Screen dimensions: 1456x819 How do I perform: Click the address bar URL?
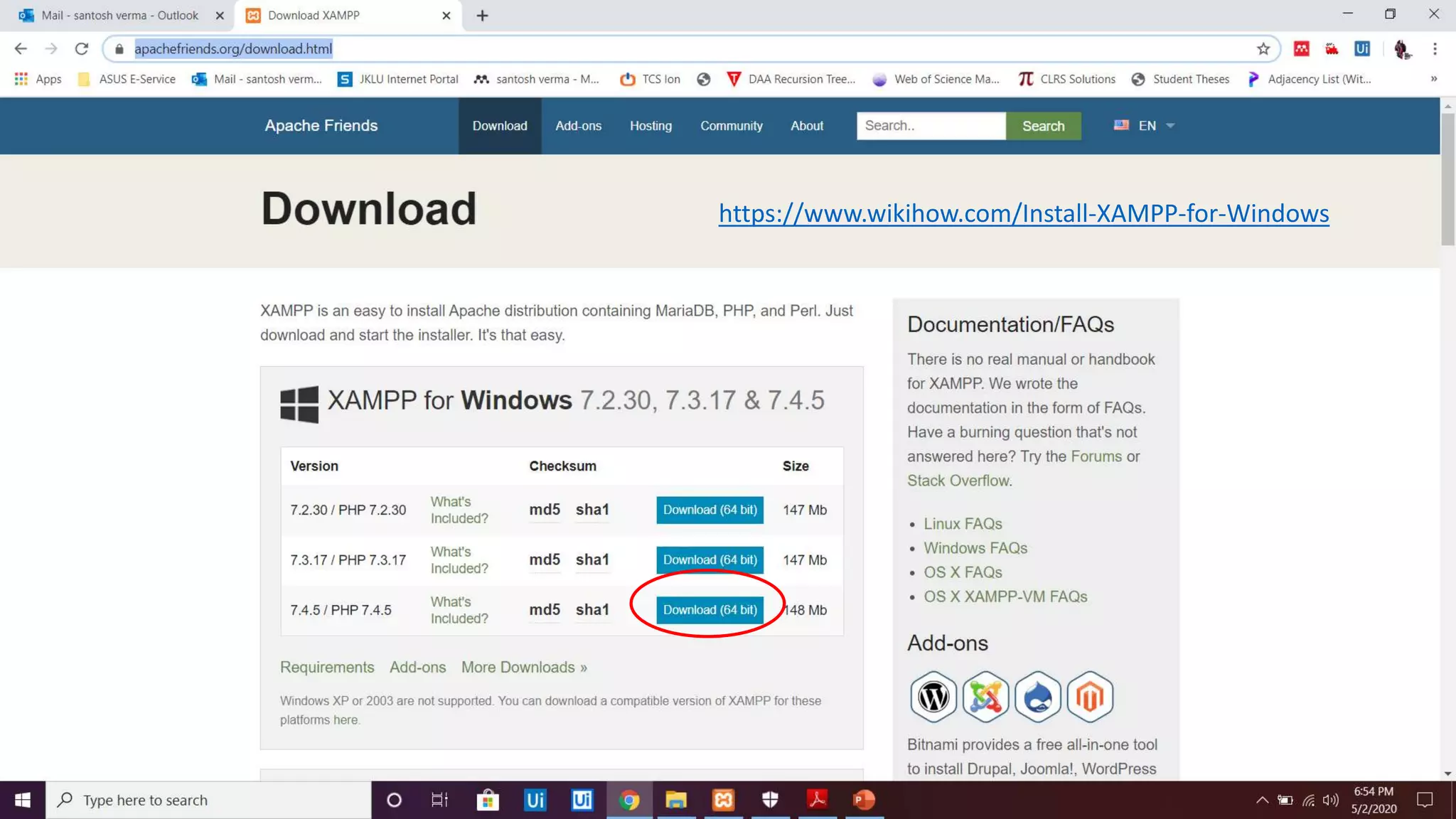[233, 48]
